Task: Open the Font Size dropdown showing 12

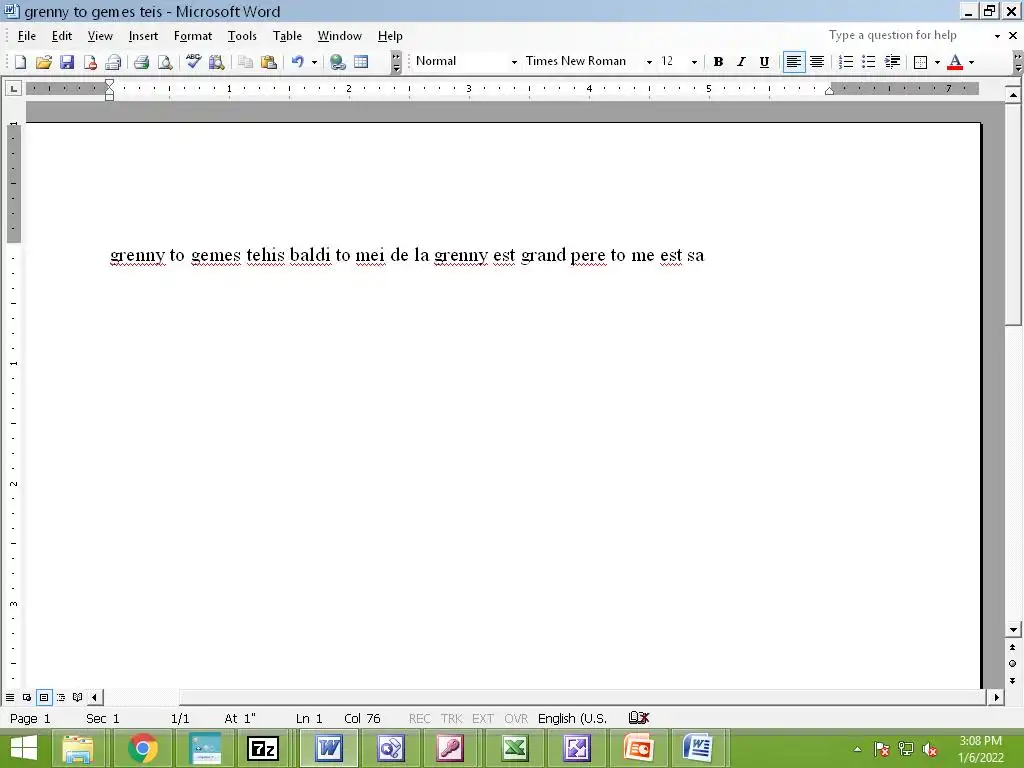Action: [x=694, y=62]
